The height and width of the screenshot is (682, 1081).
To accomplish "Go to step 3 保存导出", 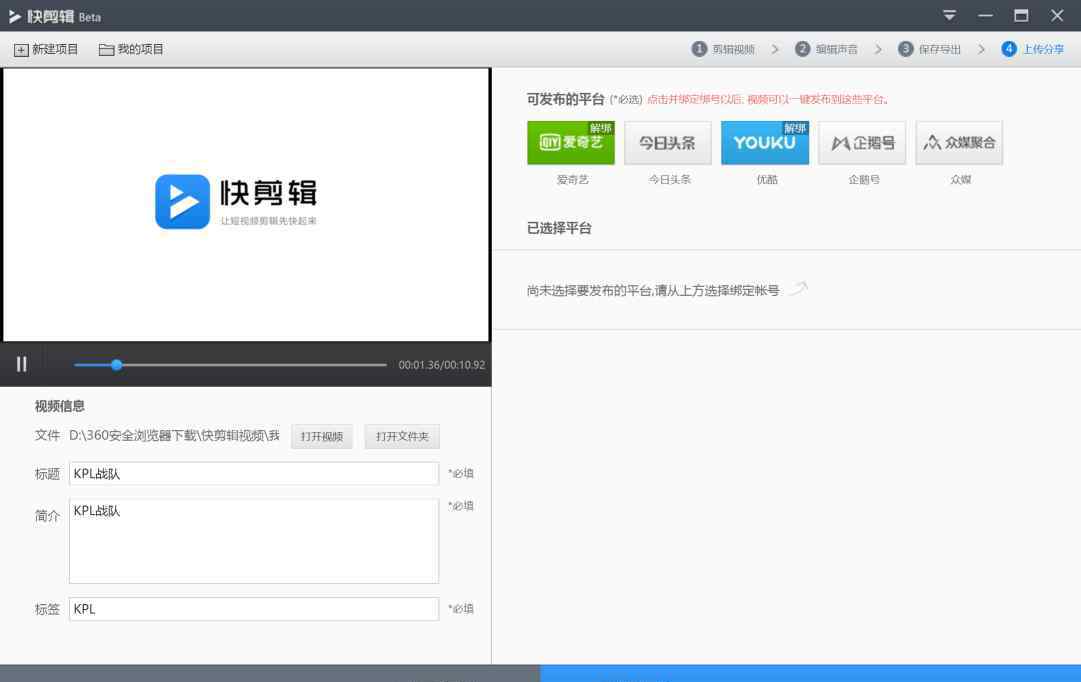I will (929, 49).
